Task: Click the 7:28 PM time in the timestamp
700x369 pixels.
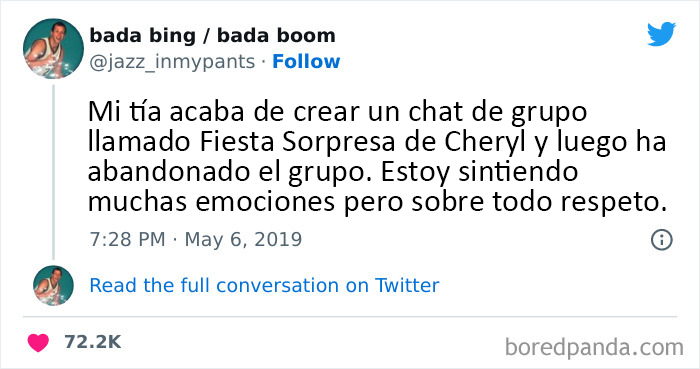Action: pyautogui.click(x=127, y=240)
